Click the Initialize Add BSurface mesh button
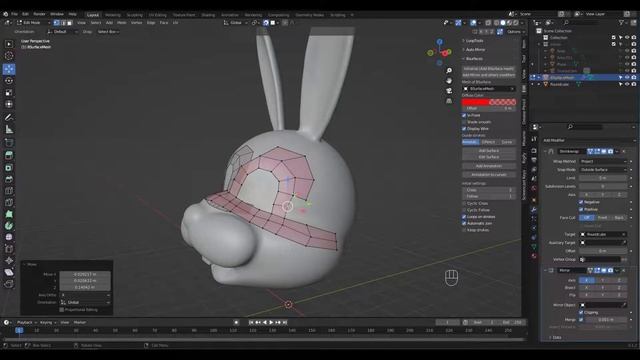Viewport: 640px width, 360px height. [x=489, y=69]
